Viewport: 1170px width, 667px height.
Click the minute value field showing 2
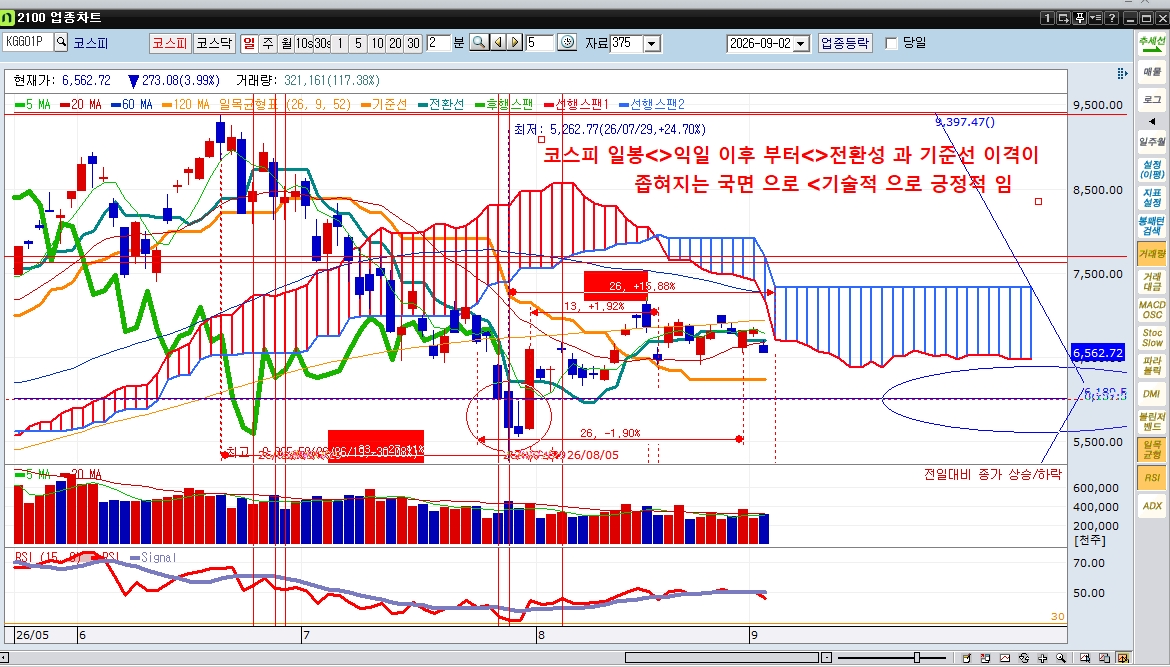coord(439,43)
